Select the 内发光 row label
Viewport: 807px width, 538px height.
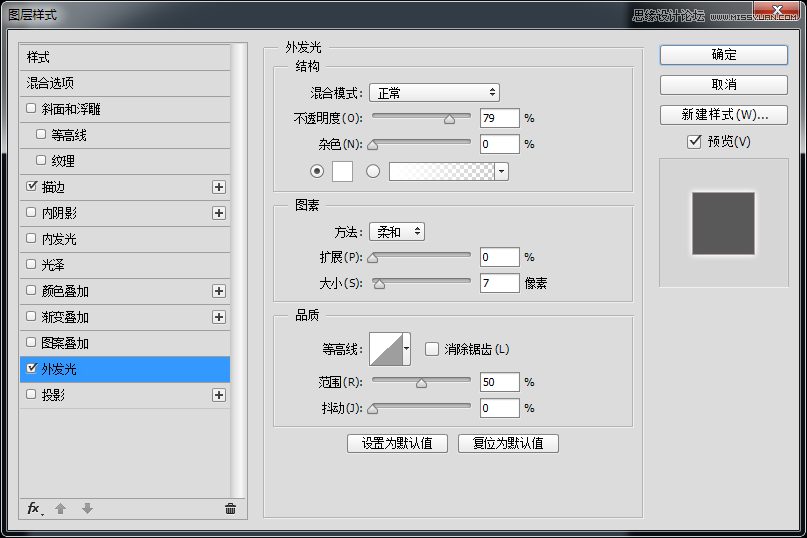coord(59,239)
